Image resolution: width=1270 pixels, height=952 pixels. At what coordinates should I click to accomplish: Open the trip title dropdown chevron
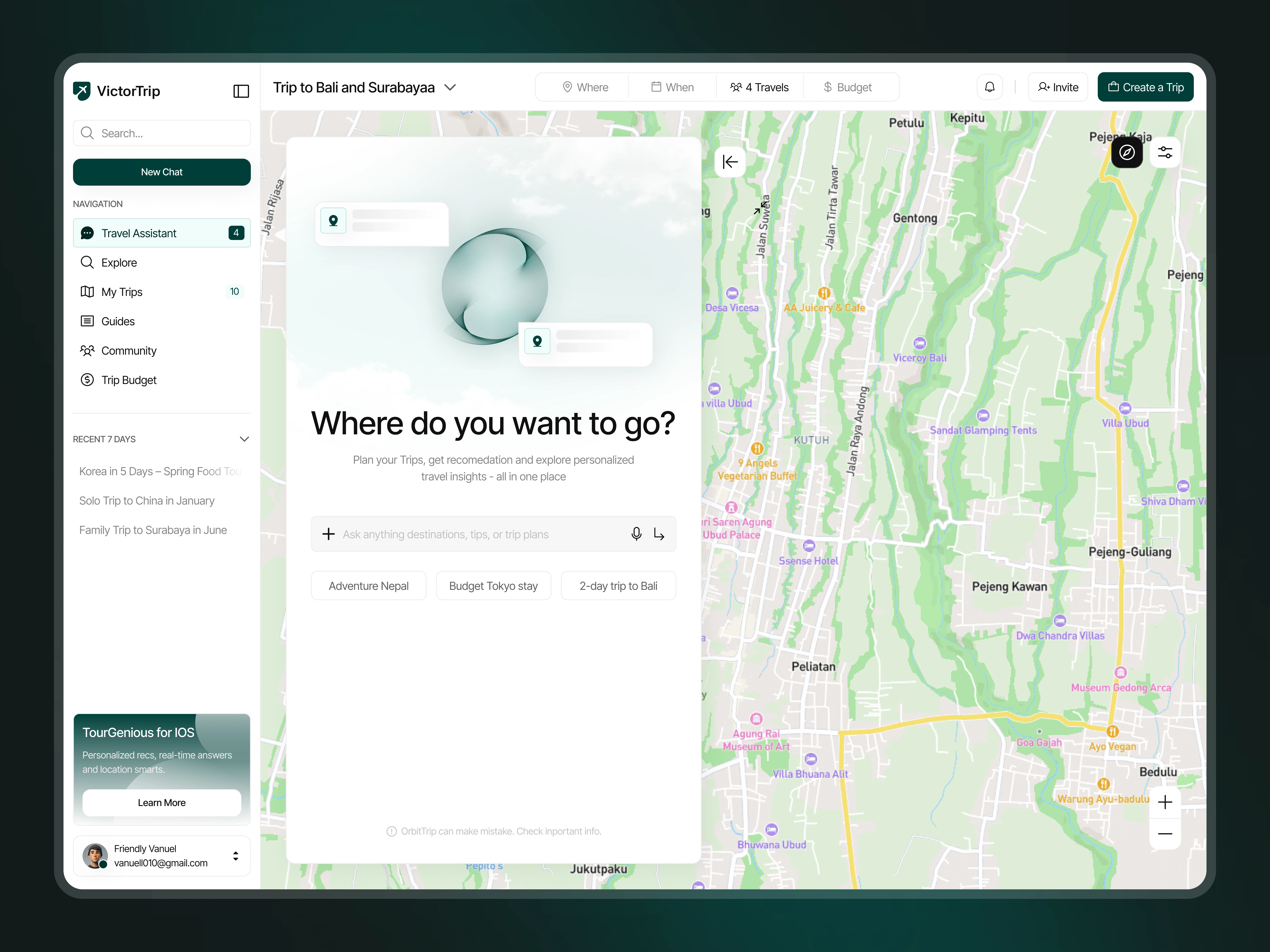(x=450, y=87)
